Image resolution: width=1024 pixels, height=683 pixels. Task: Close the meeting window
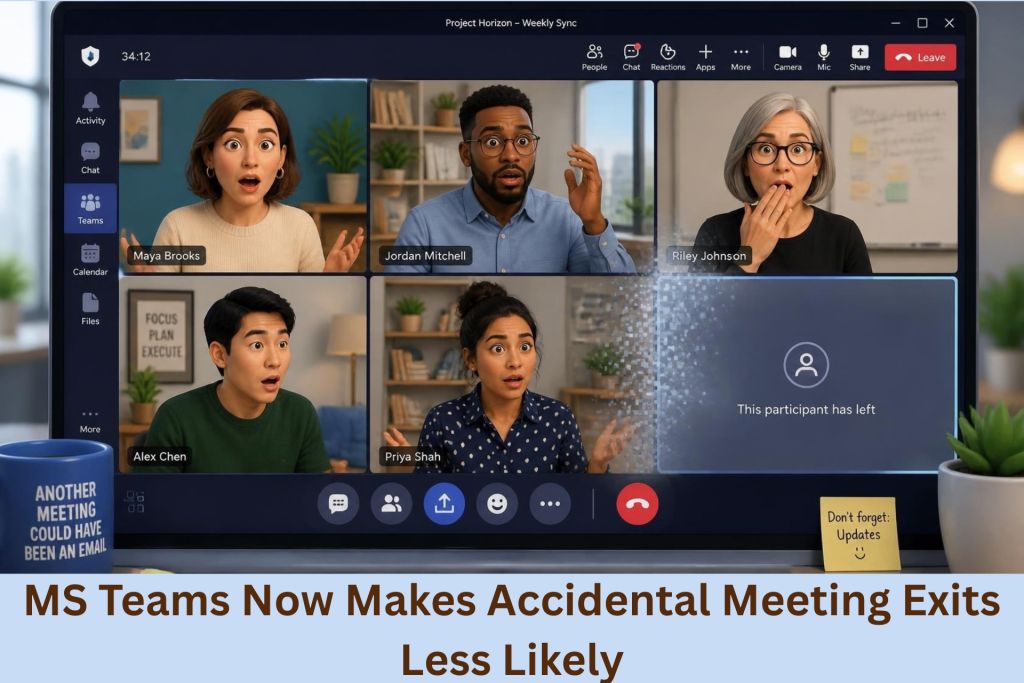pyautogui.click(x=949, y=23)
